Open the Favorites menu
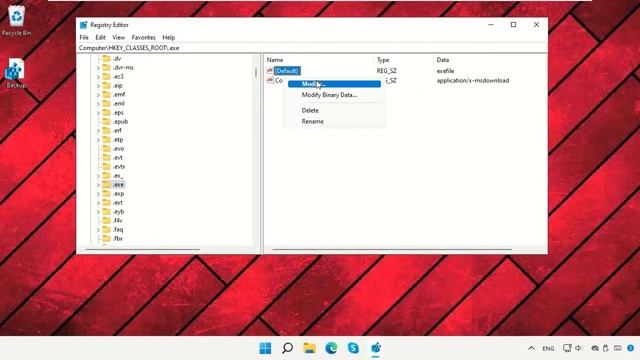The height and width of the screenshot is (360, 640). click(x=144, y=38)
